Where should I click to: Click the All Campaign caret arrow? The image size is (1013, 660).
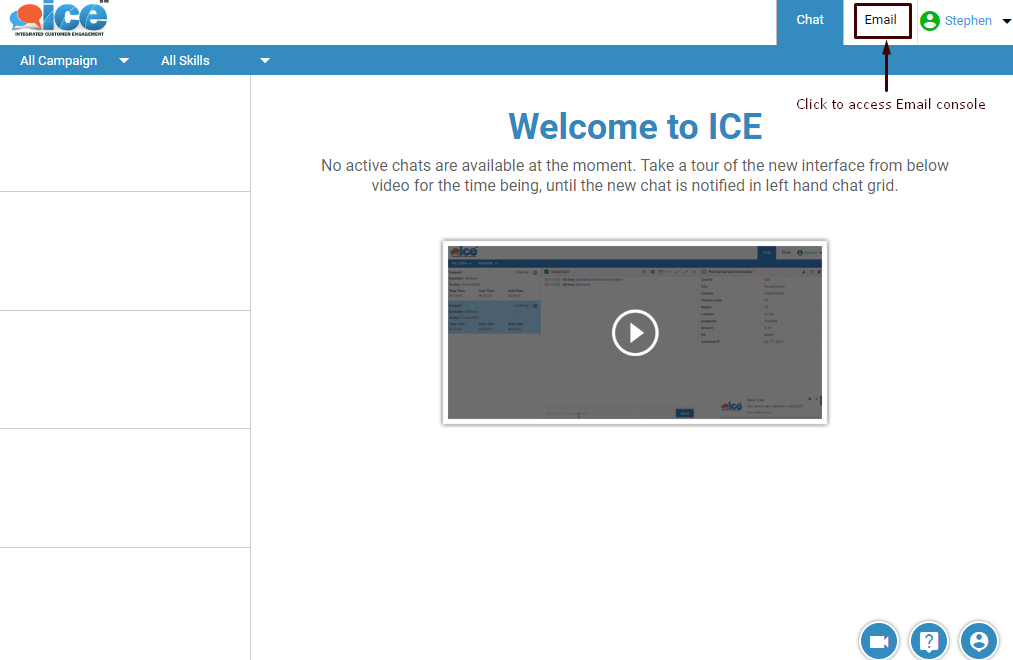(x=123, y=60)
